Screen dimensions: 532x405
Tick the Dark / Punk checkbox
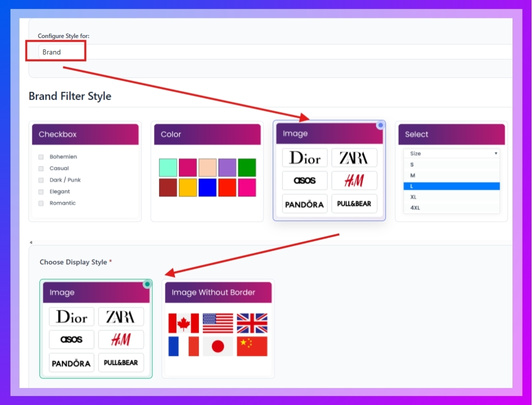click(x=41, y=180)
